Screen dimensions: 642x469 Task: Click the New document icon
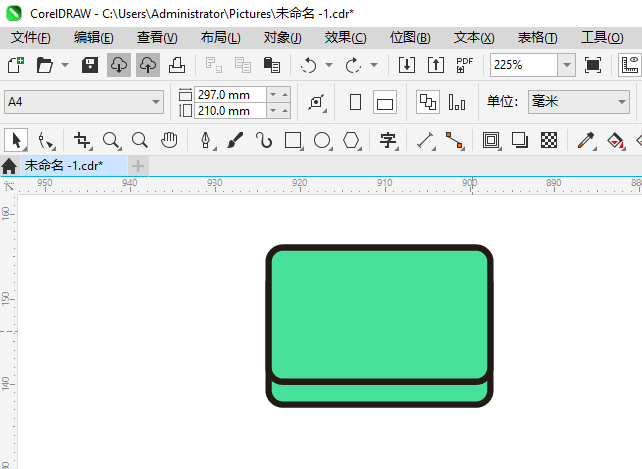pyautogui.click(x=16, y=65)
